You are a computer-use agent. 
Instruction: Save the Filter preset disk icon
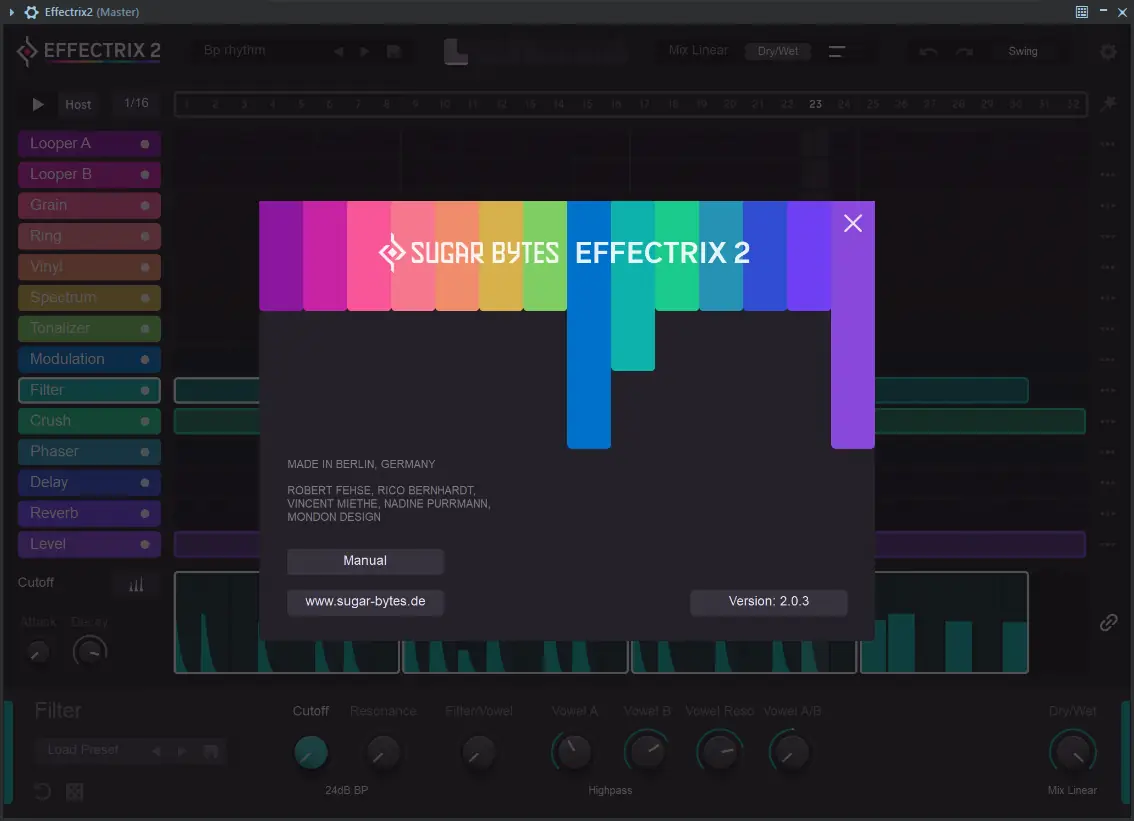[x=211, y=752]
